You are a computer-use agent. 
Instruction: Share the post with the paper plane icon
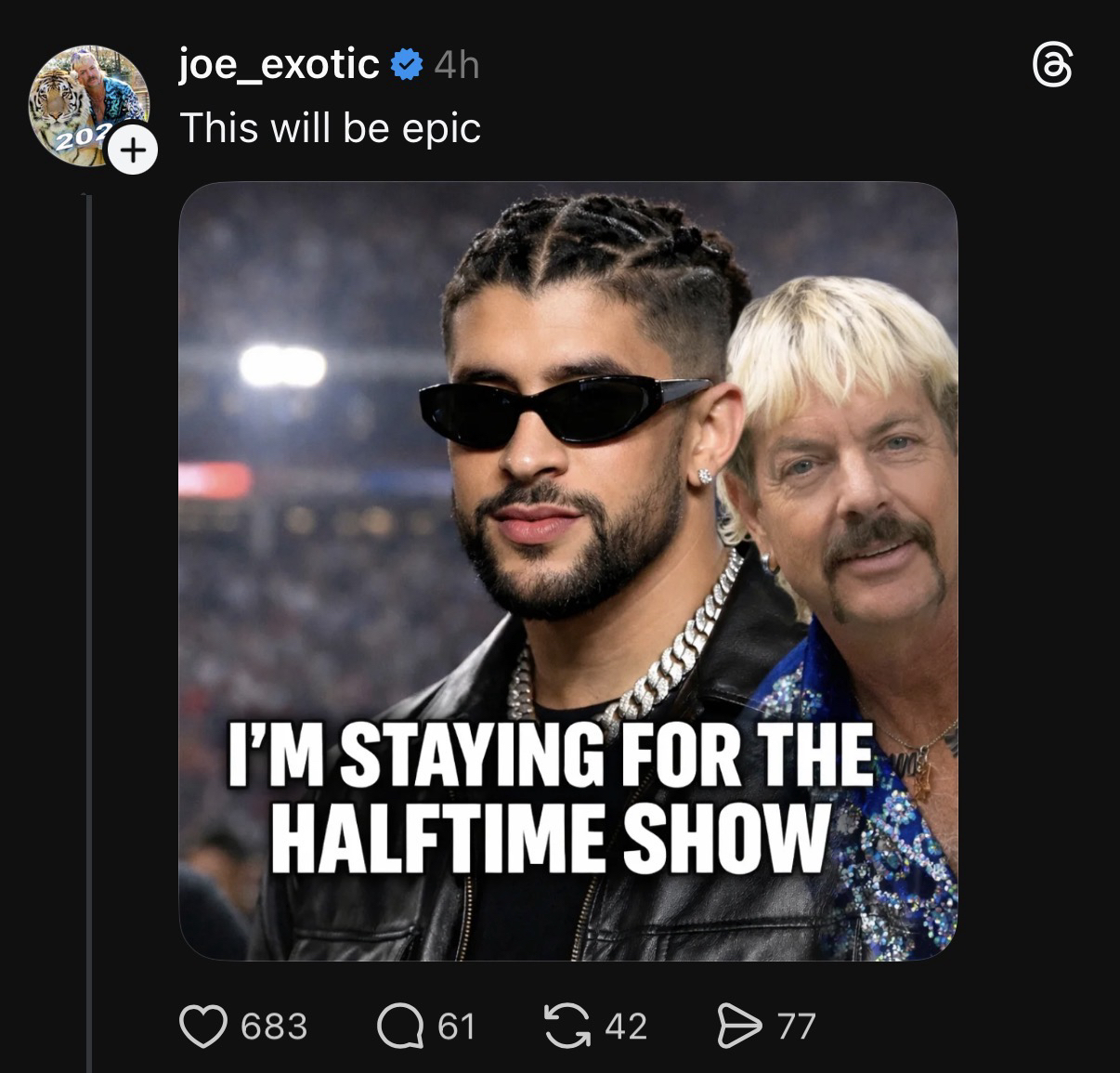tap(739, 1027)
